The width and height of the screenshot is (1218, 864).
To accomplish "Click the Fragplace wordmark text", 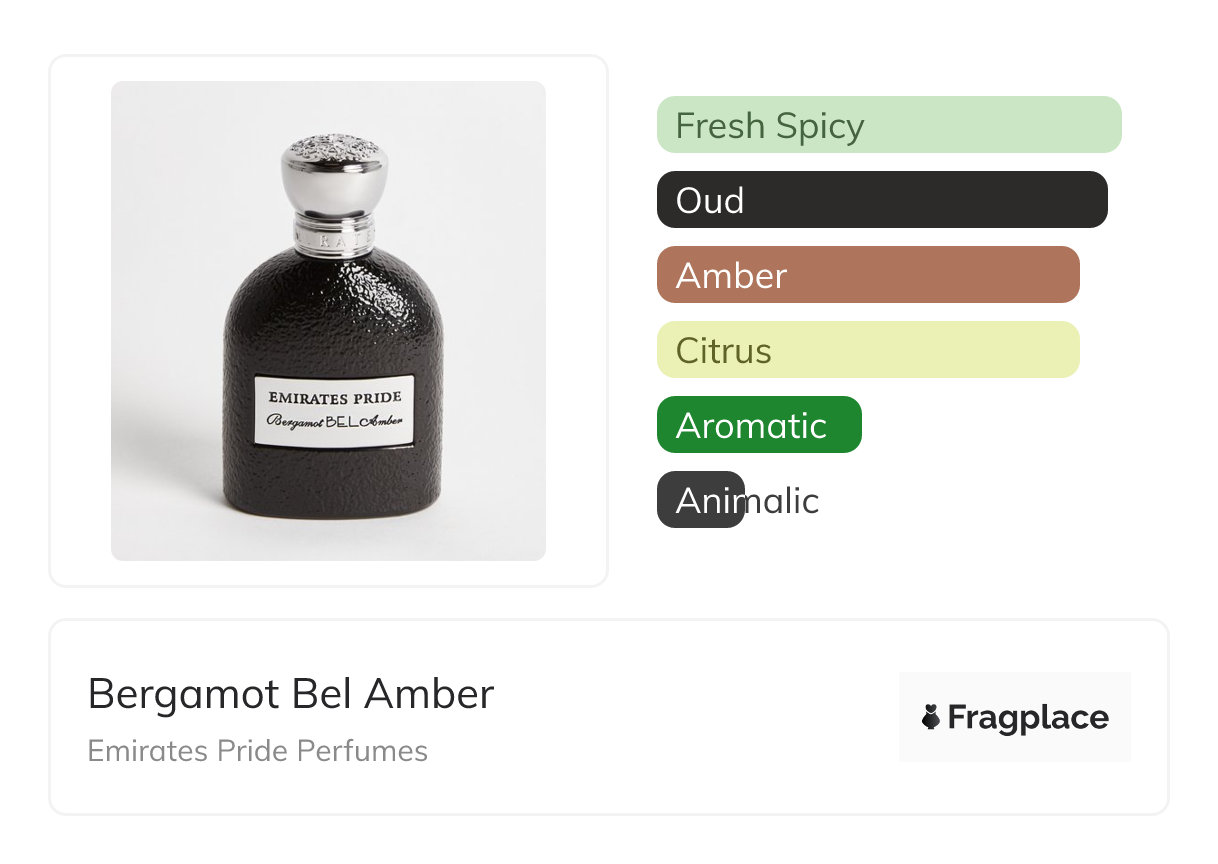I will tap(1028, 717).
